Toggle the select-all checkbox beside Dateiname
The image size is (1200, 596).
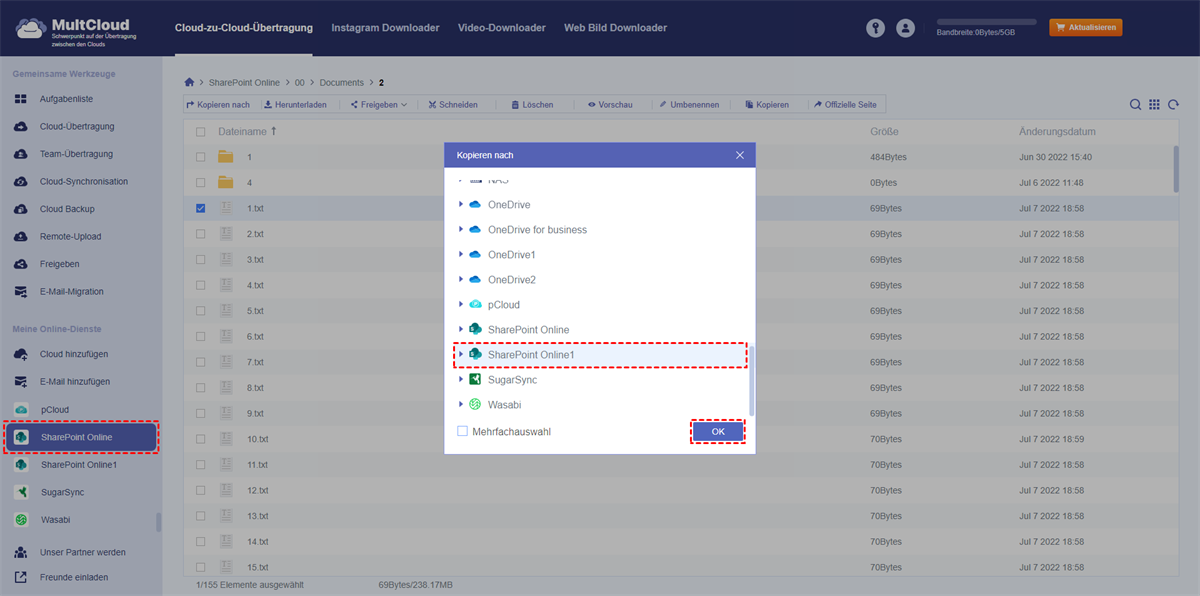coord(201,132)
